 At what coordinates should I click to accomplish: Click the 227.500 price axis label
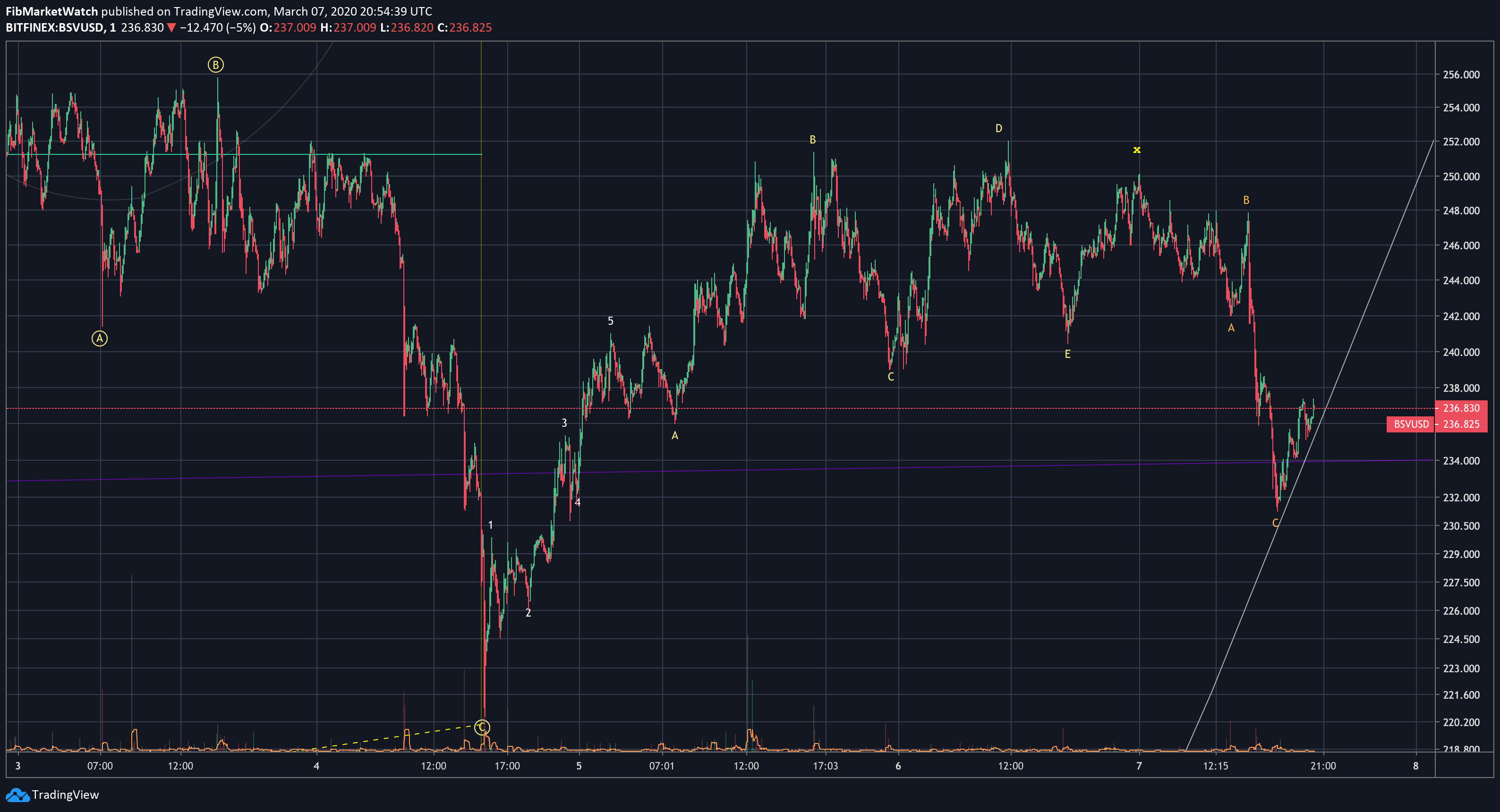tap(1461, 583)
